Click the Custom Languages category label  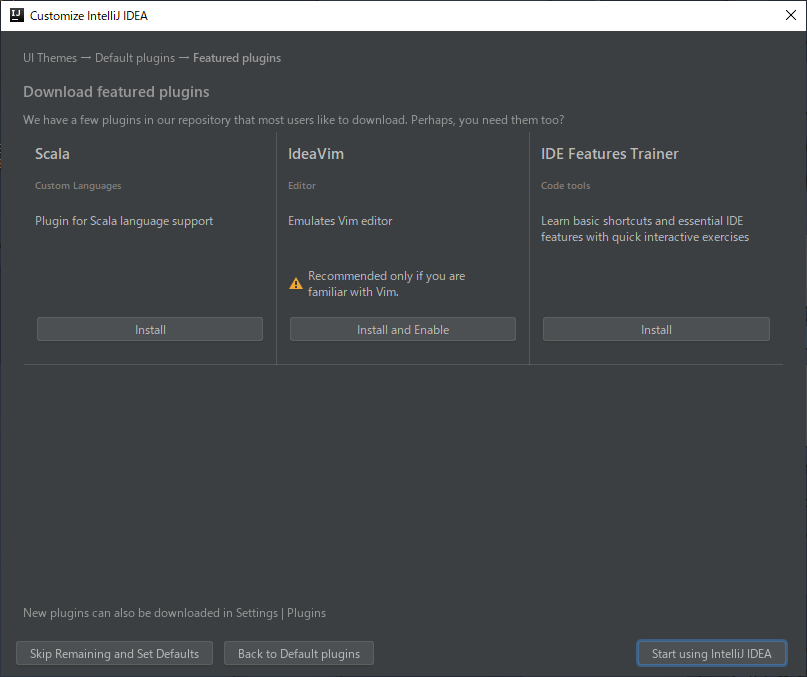click(x=78, y=185)
